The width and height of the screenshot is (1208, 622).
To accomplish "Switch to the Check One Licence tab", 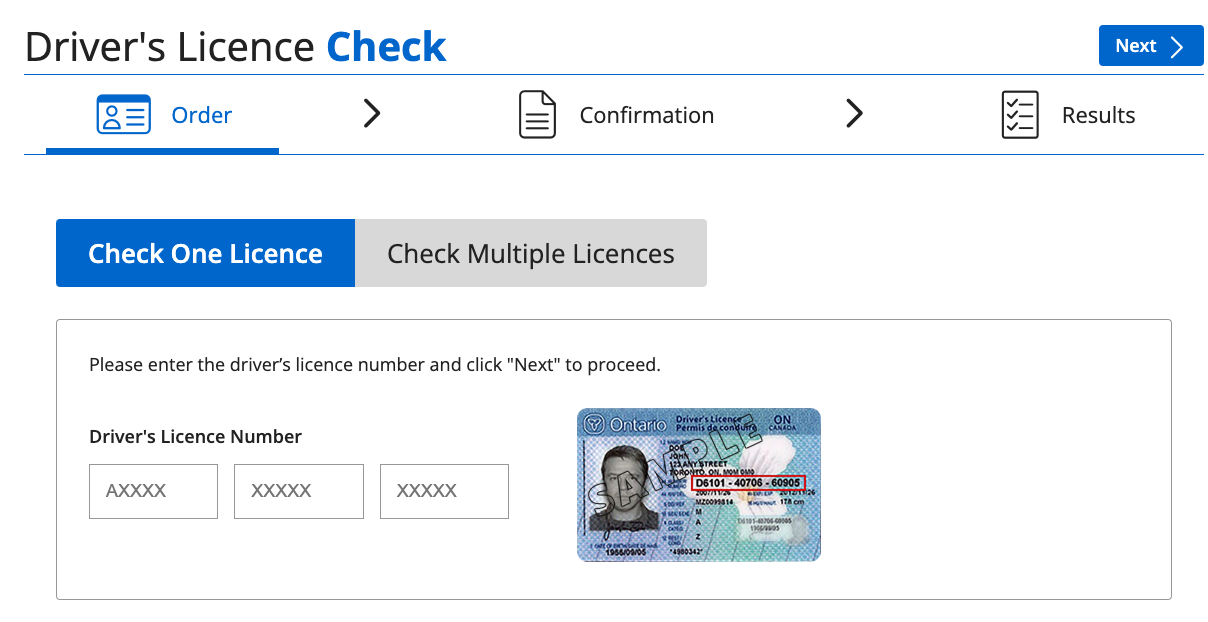I will (205, 253).
